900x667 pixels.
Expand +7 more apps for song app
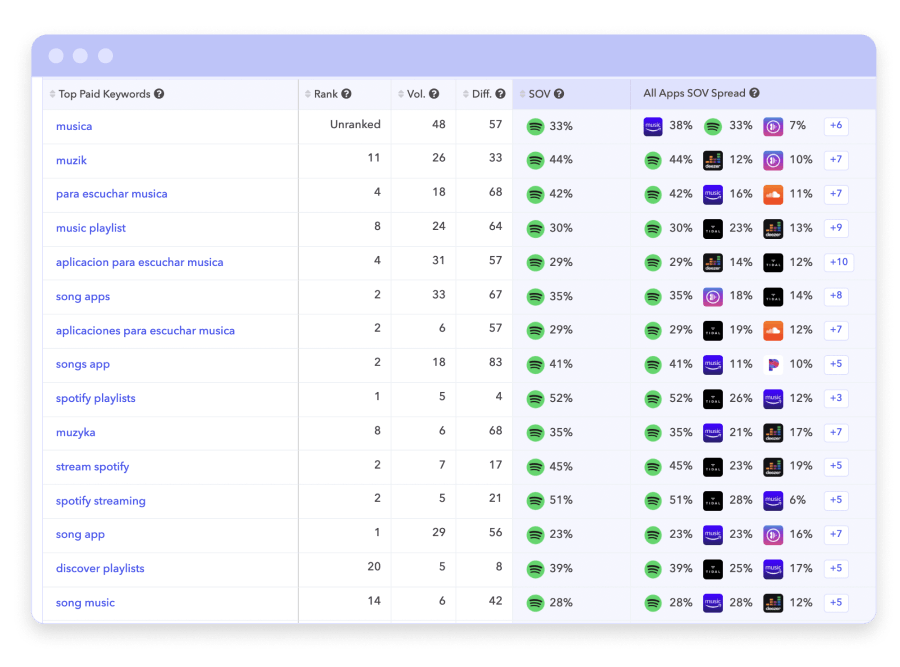(836, 534)
